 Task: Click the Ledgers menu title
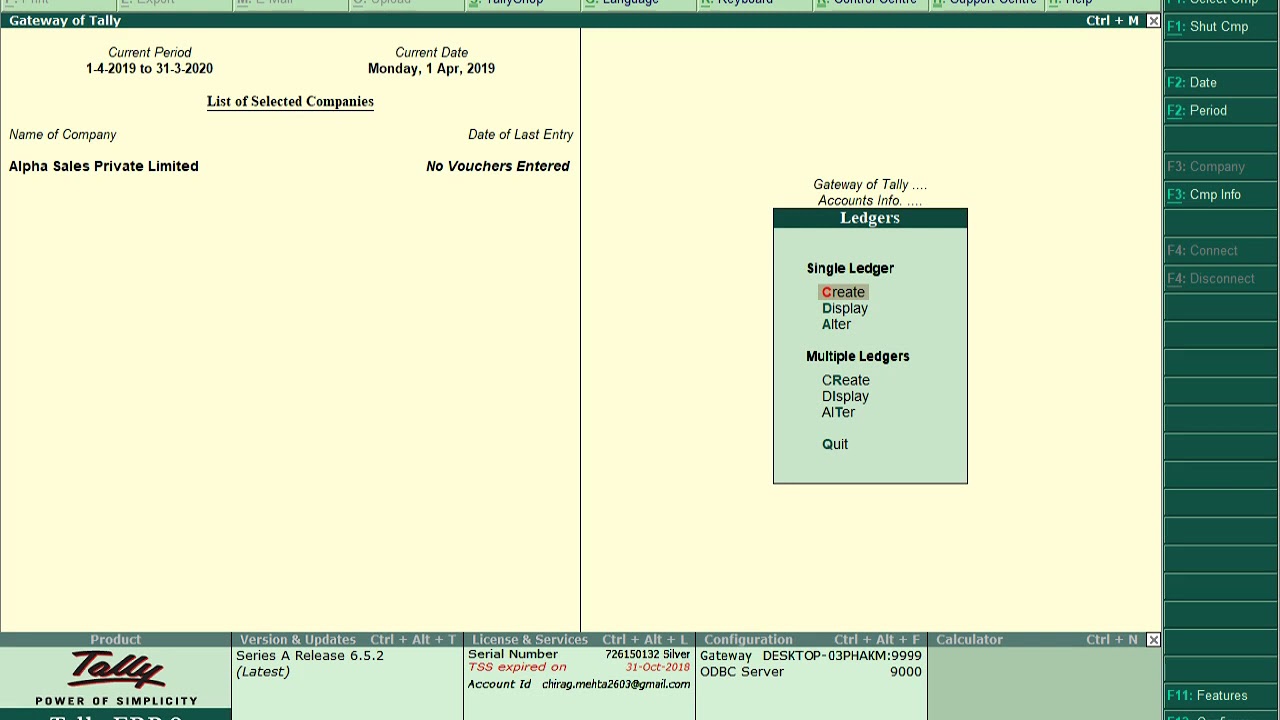[870, 218]
